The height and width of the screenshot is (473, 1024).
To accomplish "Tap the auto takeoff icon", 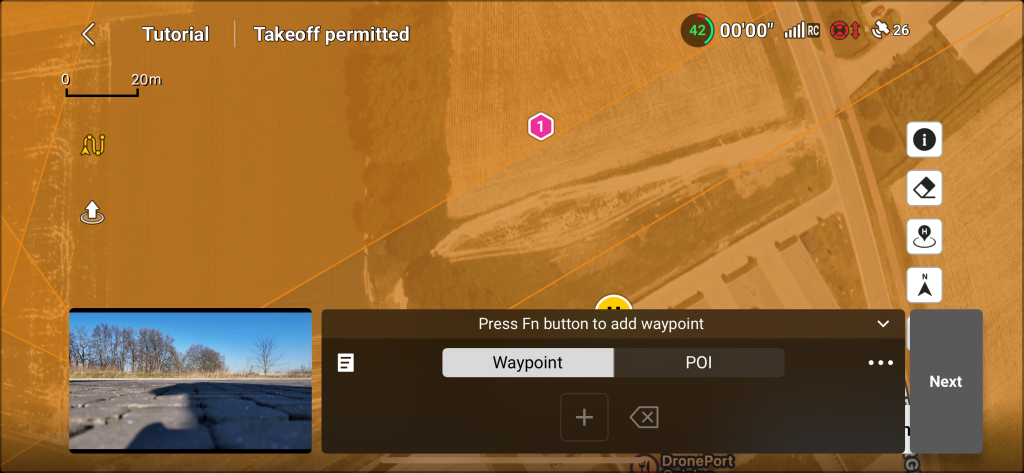I will tap(92, 212).
